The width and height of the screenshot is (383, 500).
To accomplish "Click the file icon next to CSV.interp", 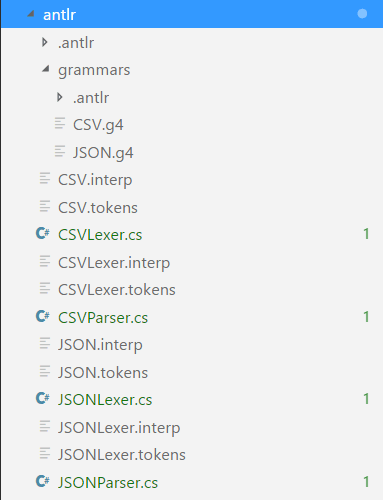I will click(x=45, y=178).
